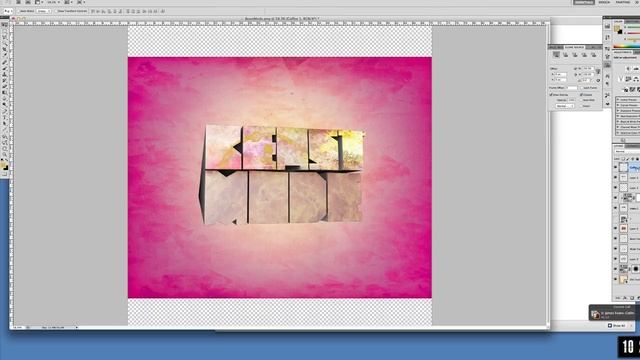Viewport: 640px width, 360px height.
Task: Hide the selected top layer via its eye
Action: click(616, 167)
